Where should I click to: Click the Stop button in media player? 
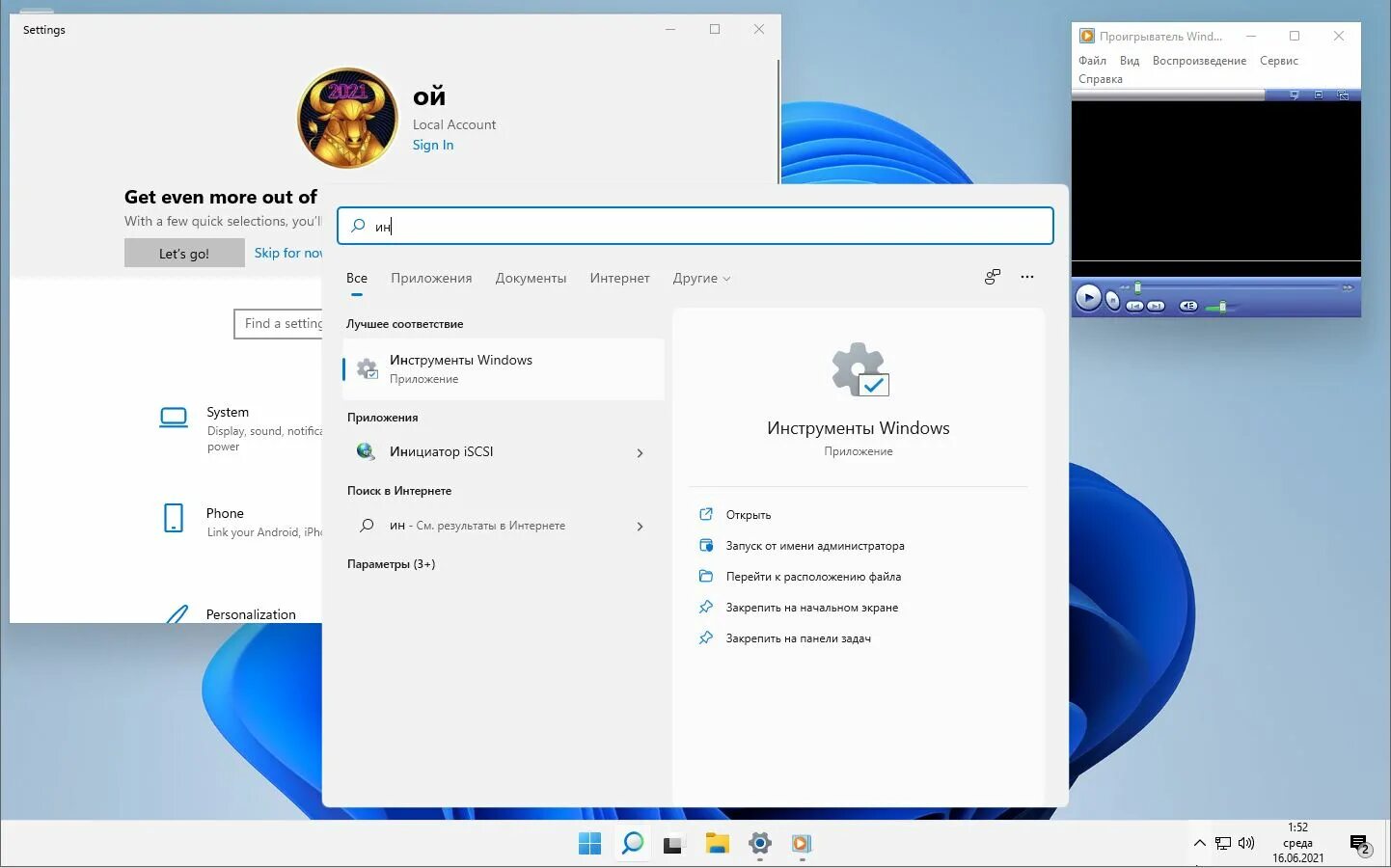[1113, 301]
